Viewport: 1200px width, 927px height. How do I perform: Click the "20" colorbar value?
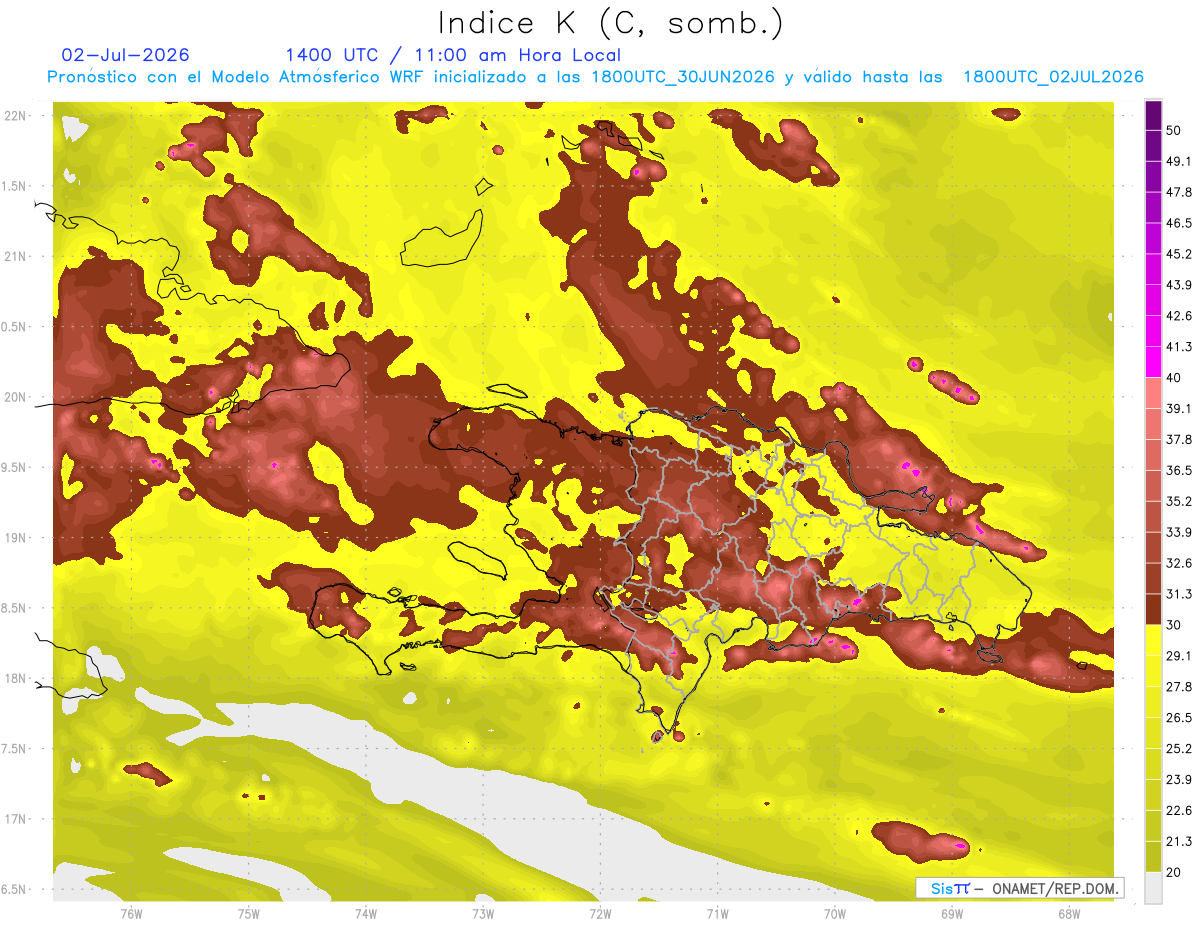pos(1174,871)
